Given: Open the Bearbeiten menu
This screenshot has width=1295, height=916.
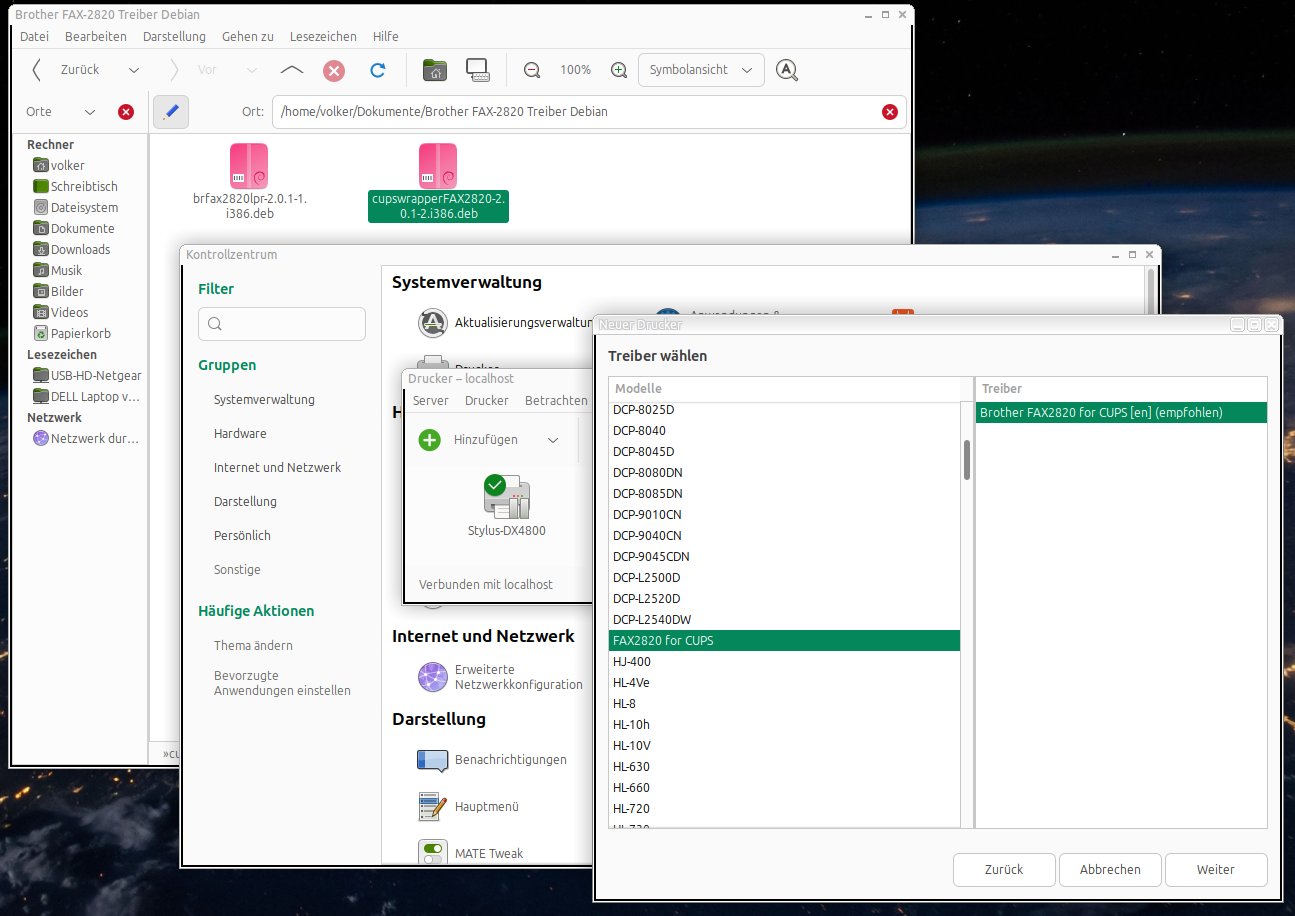Looking at the screenshot, I should coord(96,36).
